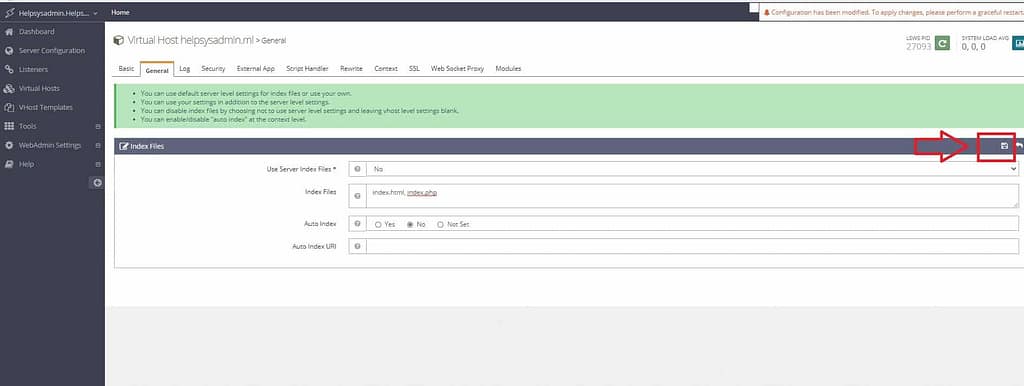Click the Virtual Host helpsysadmin.ml heading
This screenshot has width=1024, height=386.
pyautogui.click(x=190, y=40)
